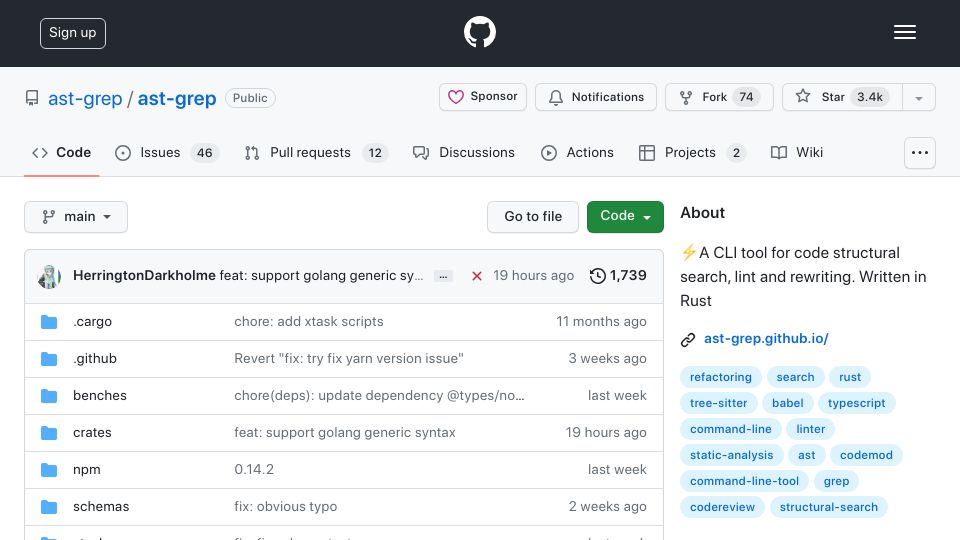Open the 0.14.2 commit link
The width and height of the screenshot is (960, 540).
point(254,470)
